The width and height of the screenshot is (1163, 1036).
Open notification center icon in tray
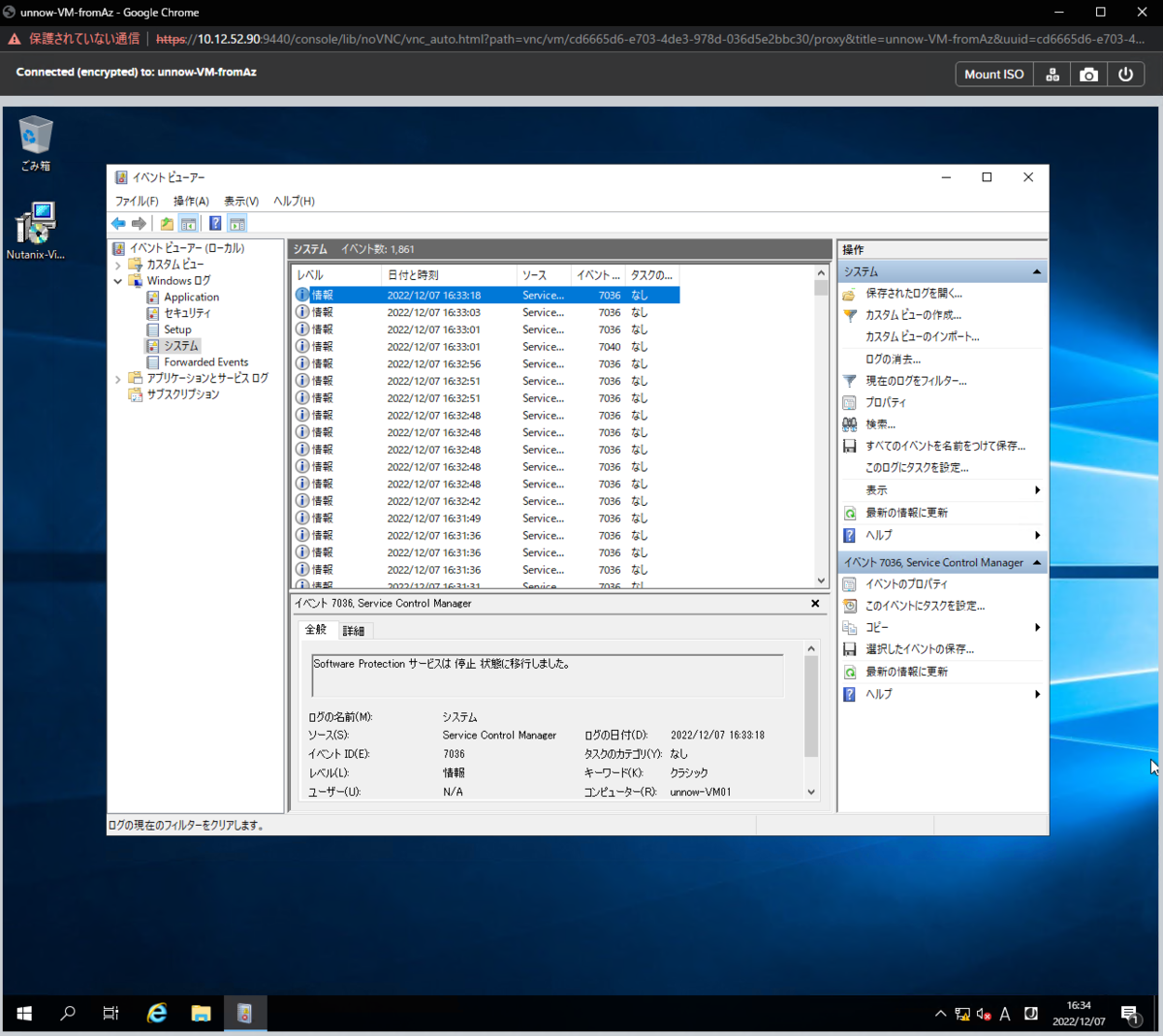(1130, 1014)
